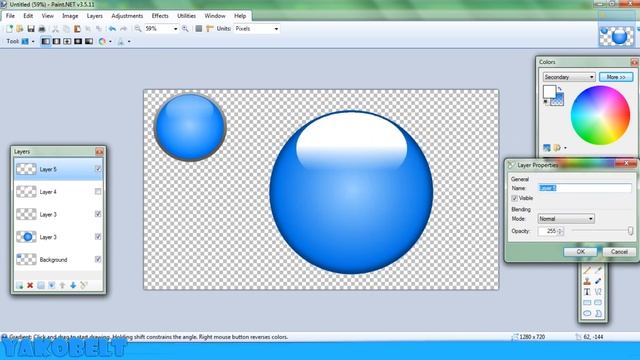Pick a color from the color wheel

[x=600, y=115]
